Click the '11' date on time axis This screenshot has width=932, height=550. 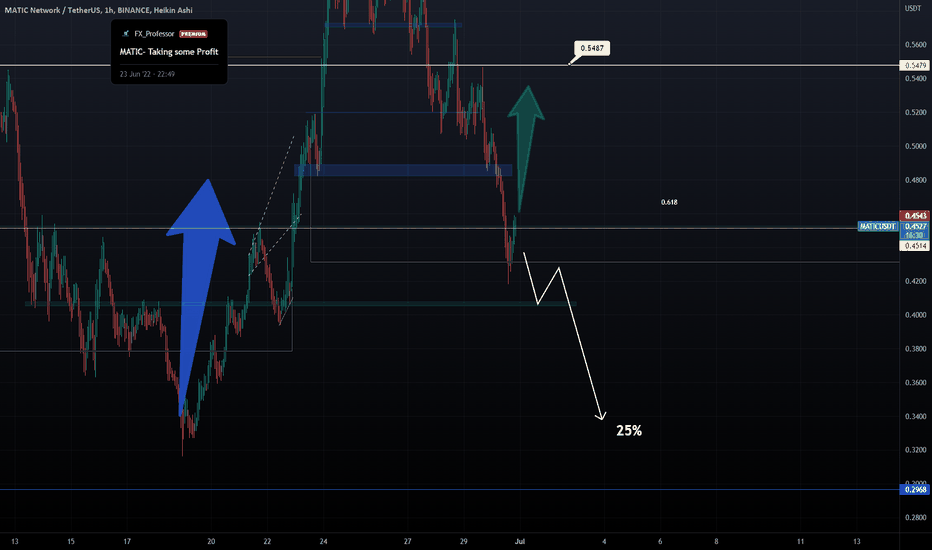800,542
